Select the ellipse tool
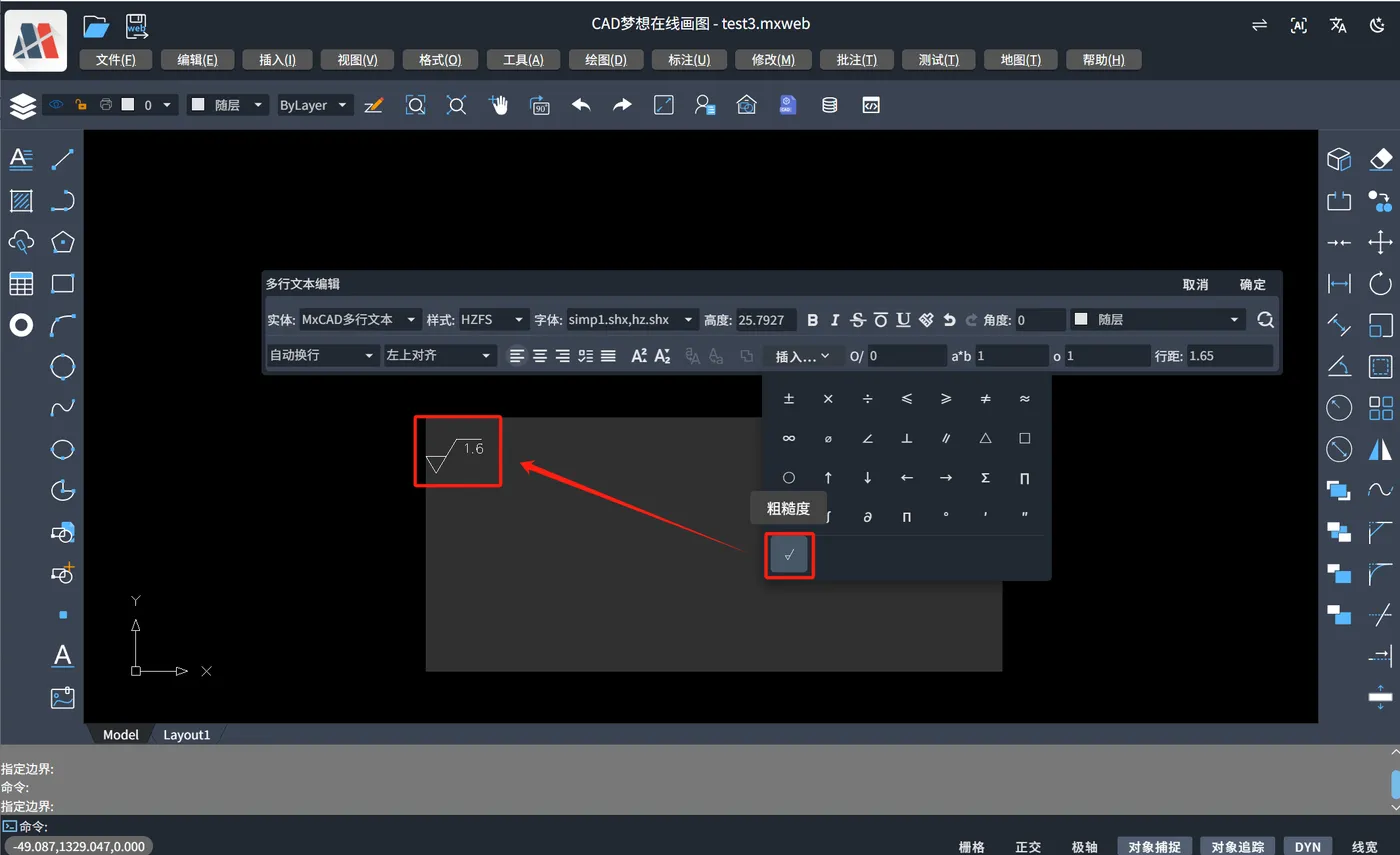 (63, 449)
